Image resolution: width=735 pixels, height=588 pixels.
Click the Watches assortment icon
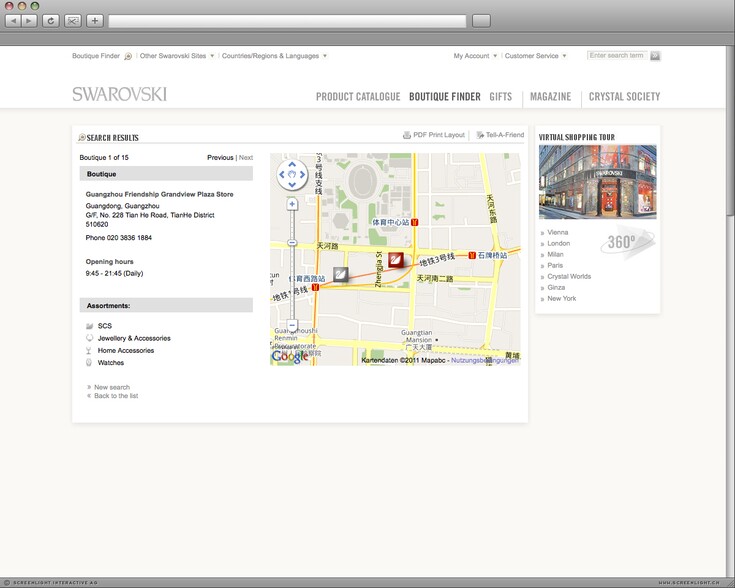(x=89, y=362)
